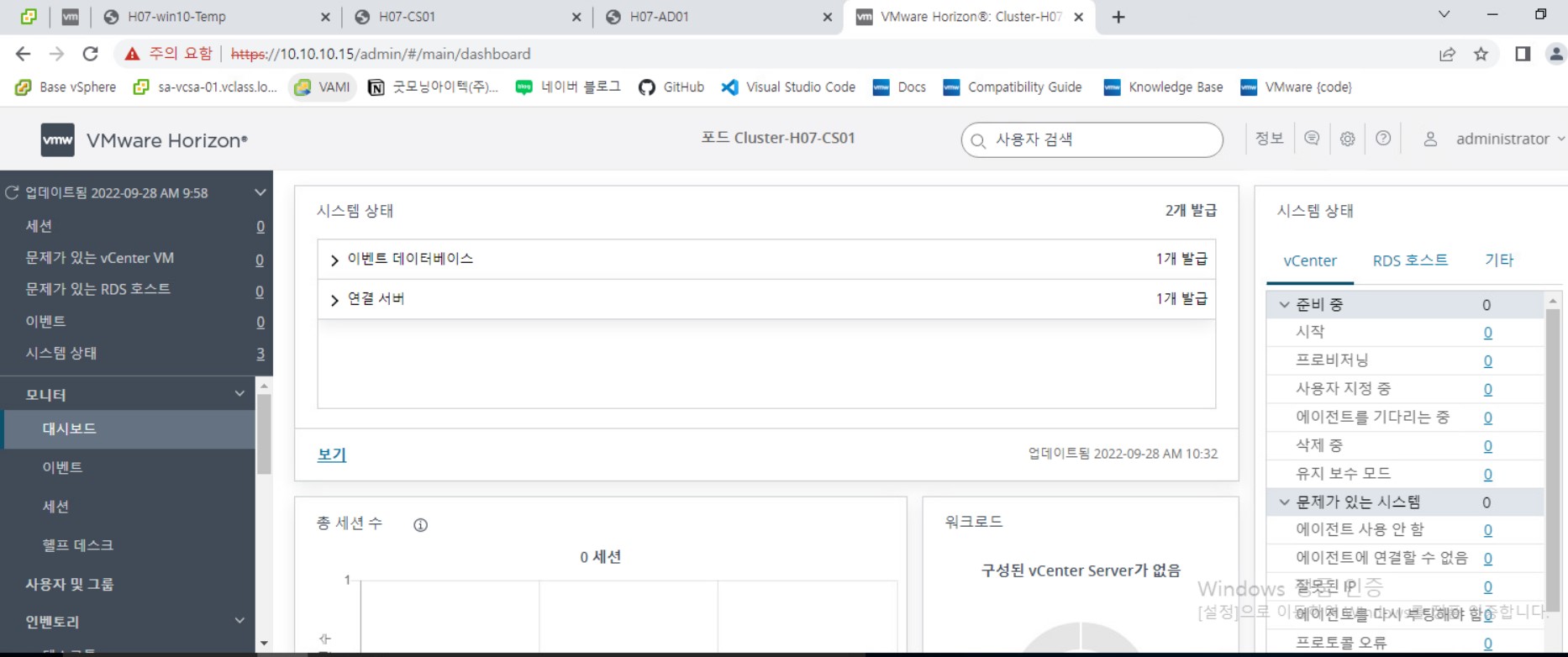
Task: Switch to the RDS 호스트 tab
Action: 1410,260
